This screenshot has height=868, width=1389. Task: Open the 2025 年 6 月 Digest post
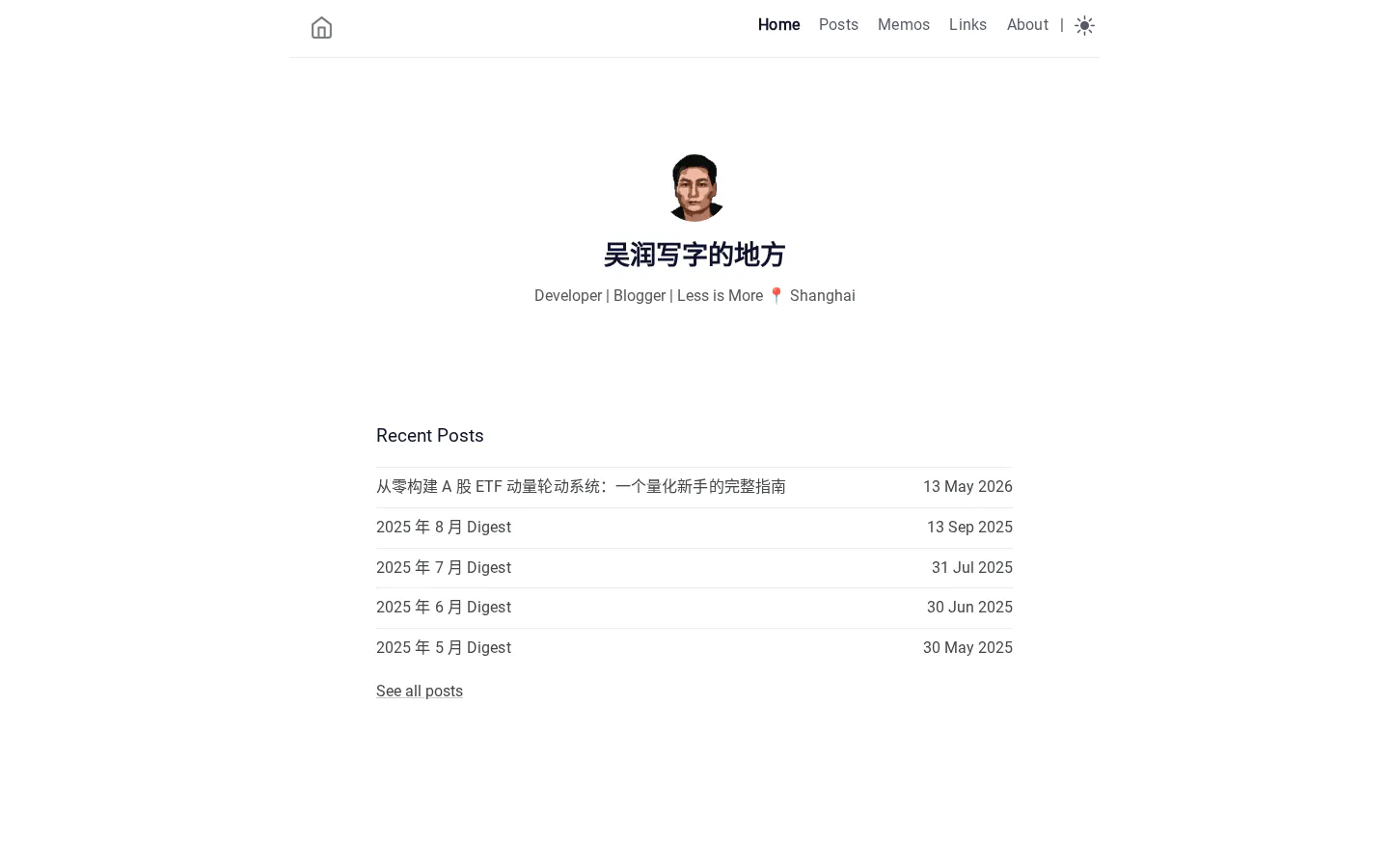coord(444,608)
